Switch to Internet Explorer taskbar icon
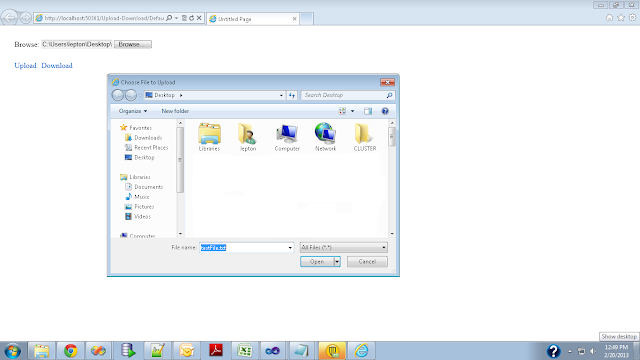 [361, 351]
